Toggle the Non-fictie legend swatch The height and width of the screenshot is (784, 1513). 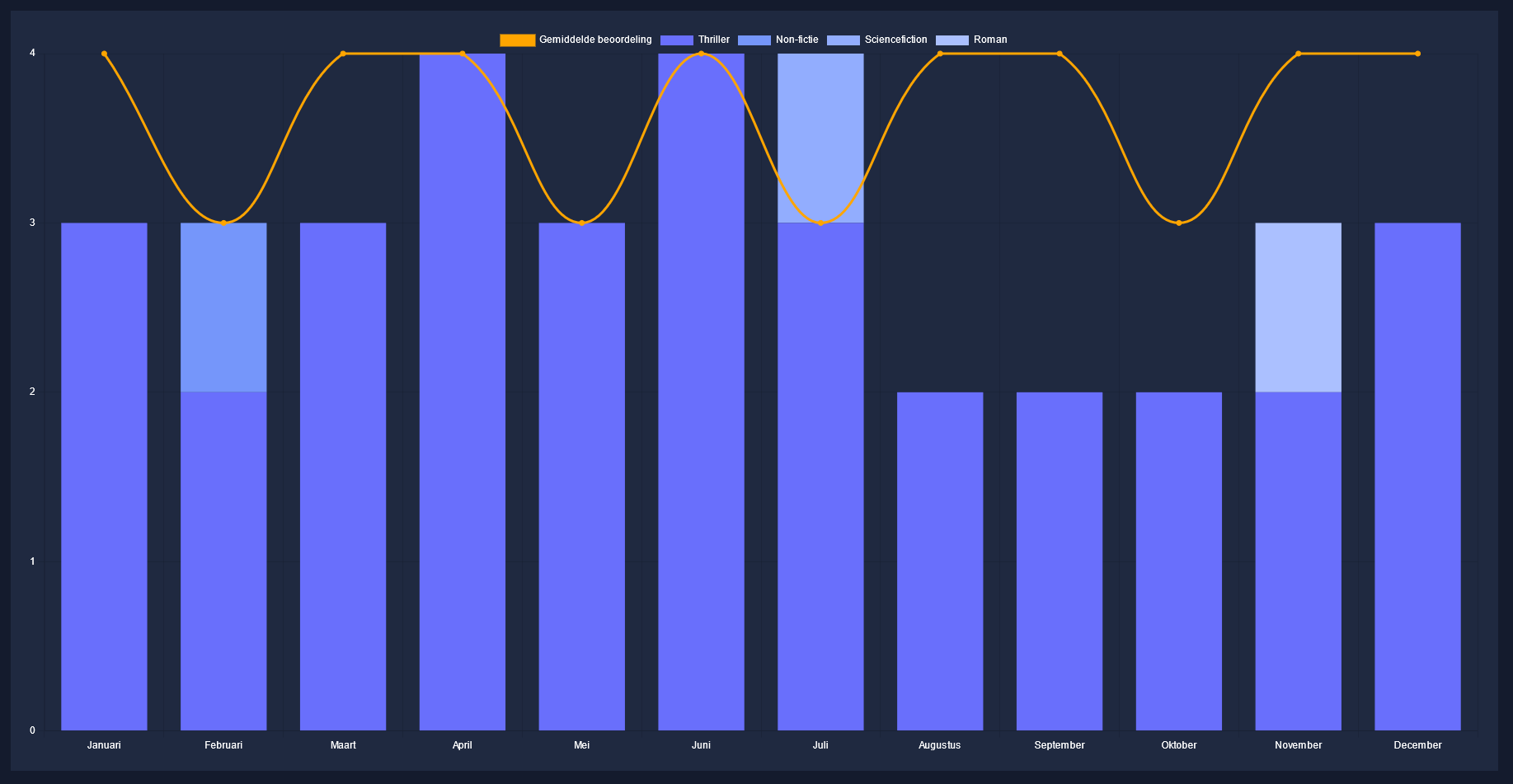(x=754, y=40)
